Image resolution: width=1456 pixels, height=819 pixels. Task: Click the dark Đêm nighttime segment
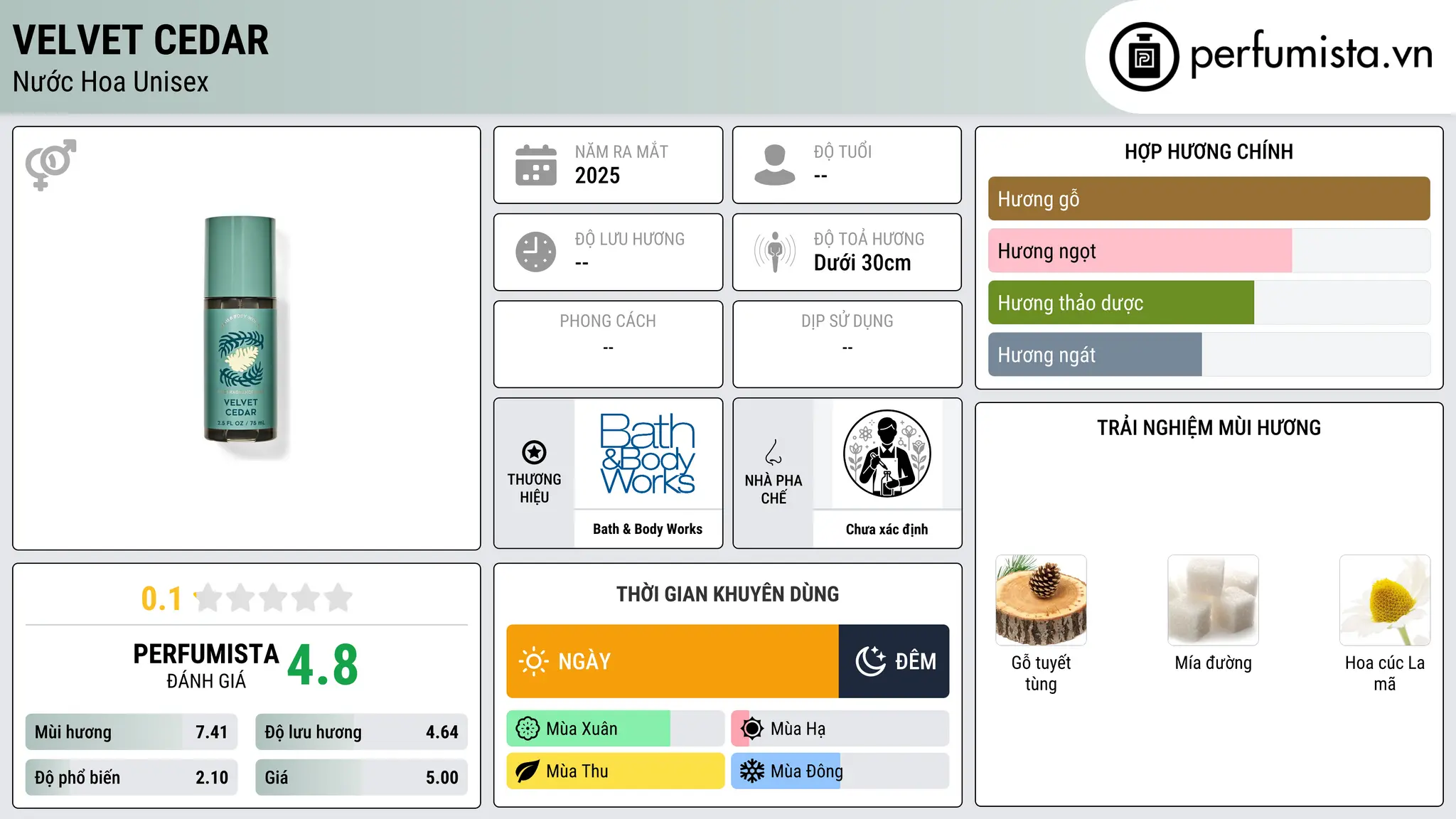coord(894,661)
